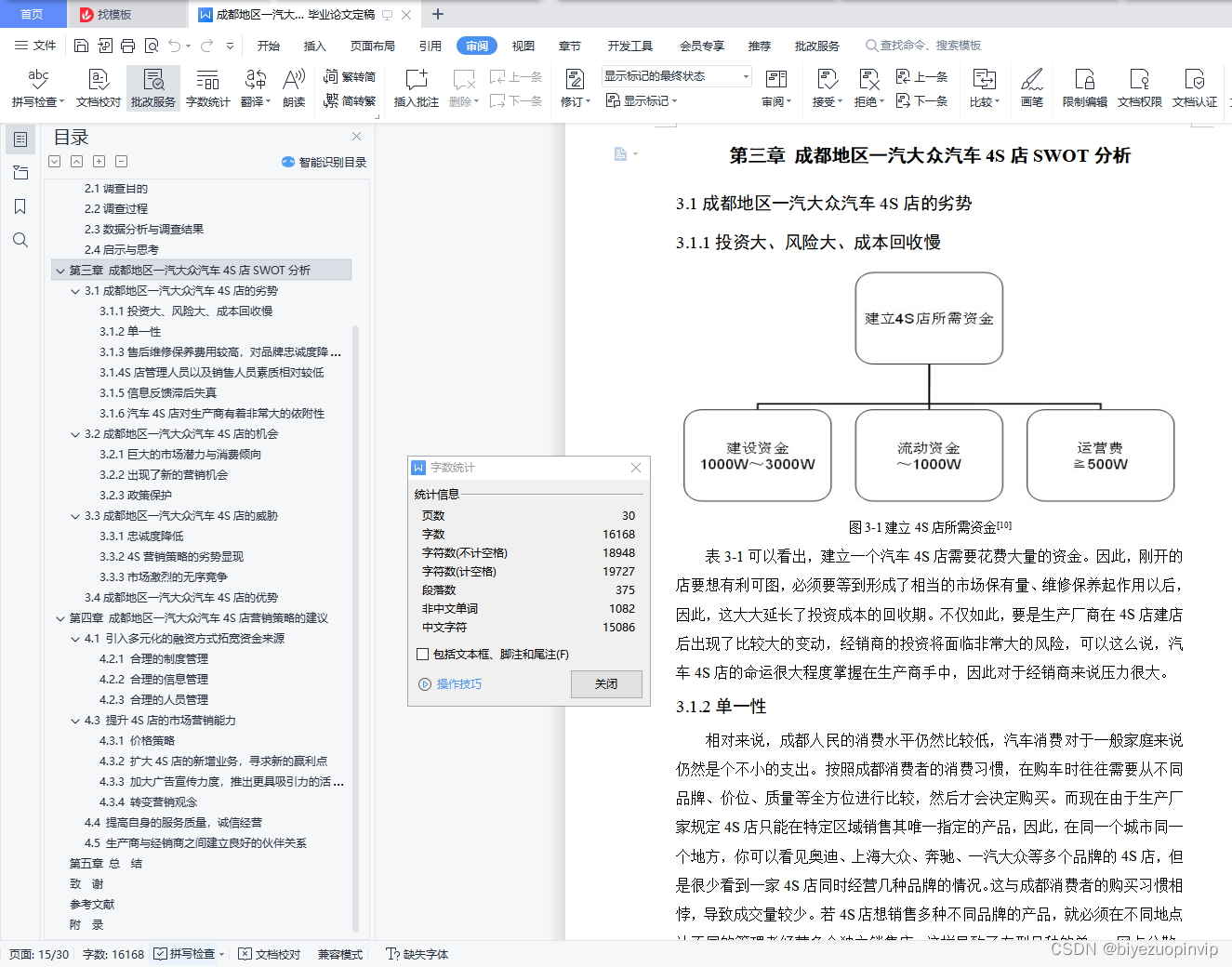Collapse the 3.3 威胁 outline node
Screen dimensions: 1232x967
click(75, 516)
